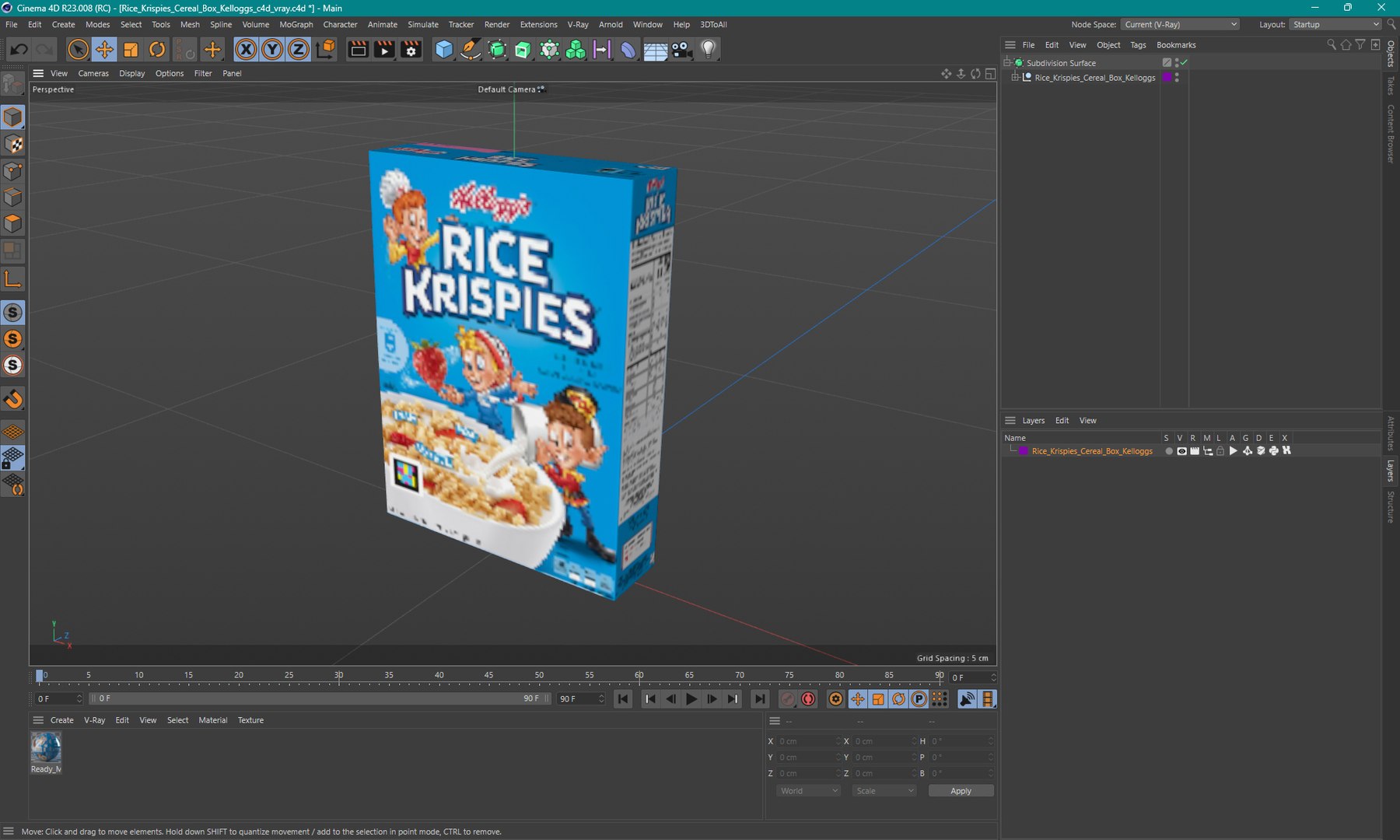Click the Apply button in coordinates
The width and height of the screenshot is (1400, 840).
[x=961, y=791]
